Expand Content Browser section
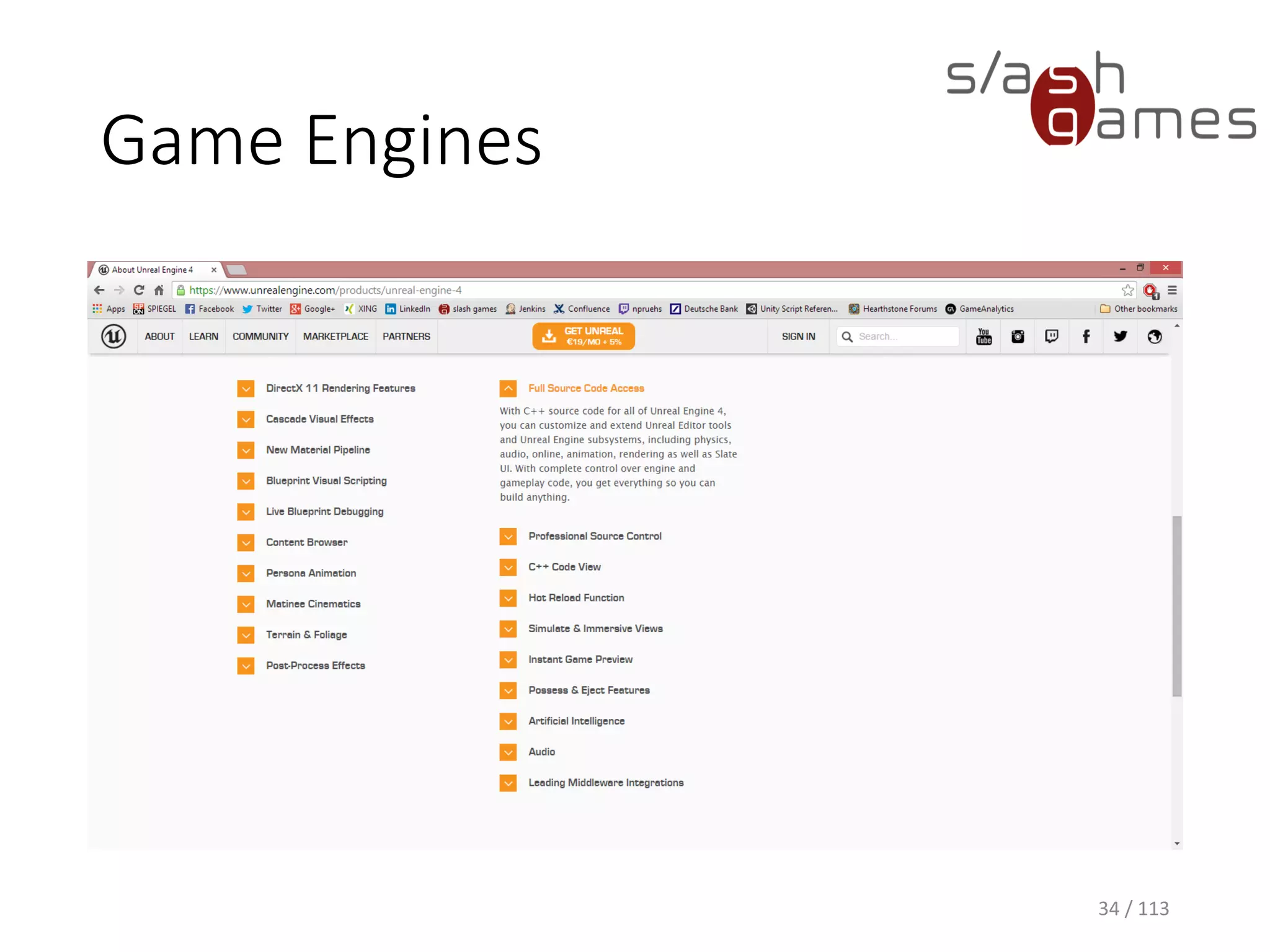 (x=246, y=543)
